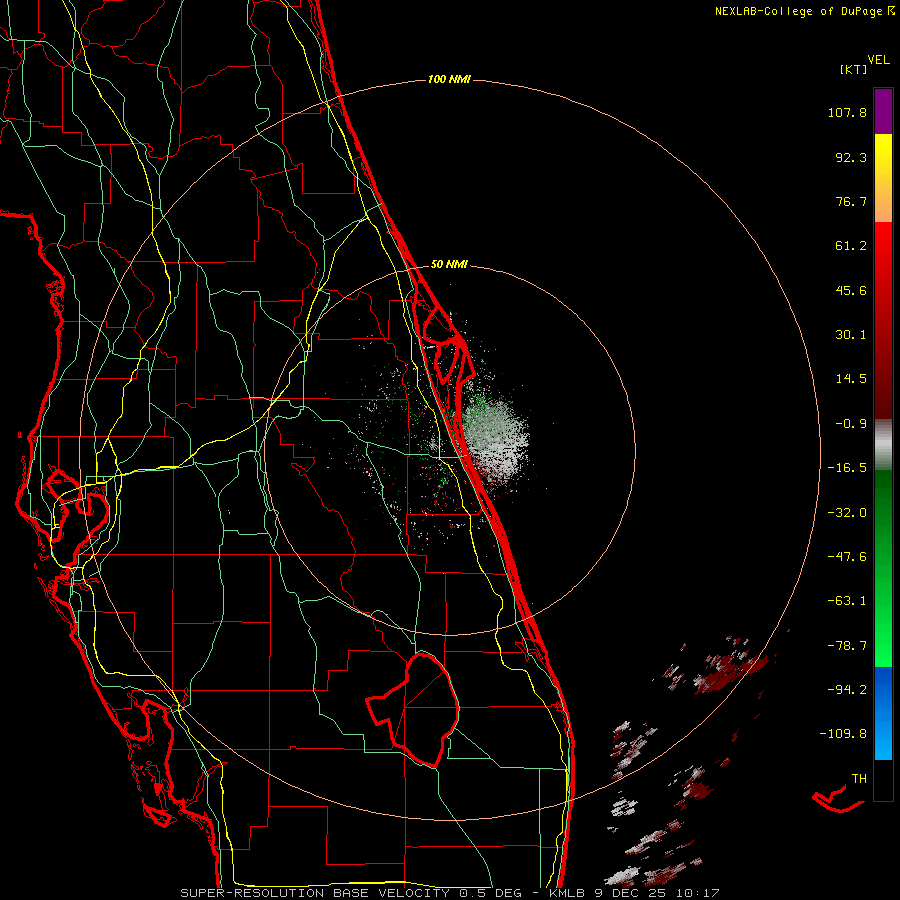Click the 45.6 velocity scale value
The height and width of the screenshot is (900, 900).
tap(851, 290)
